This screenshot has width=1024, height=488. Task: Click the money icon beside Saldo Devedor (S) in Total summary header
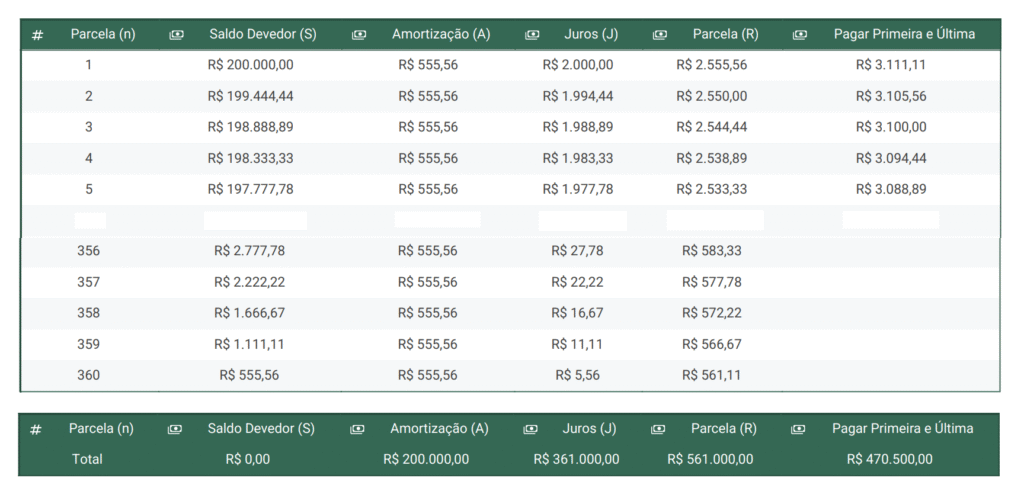pyautogui.click(x=174, y=429)
